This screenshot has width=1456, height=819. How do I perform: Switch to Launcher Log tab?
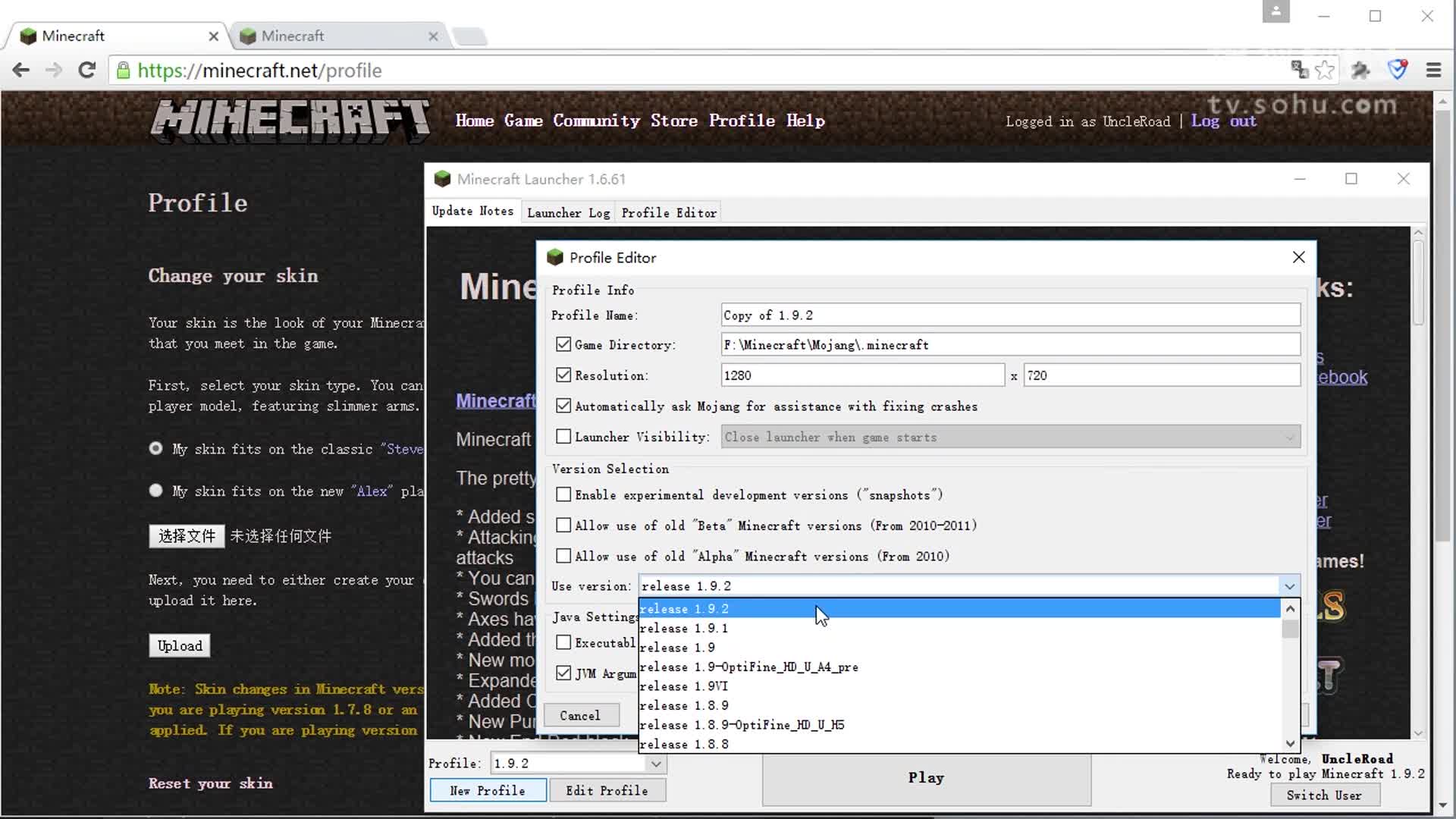click(x=568, y=213)
